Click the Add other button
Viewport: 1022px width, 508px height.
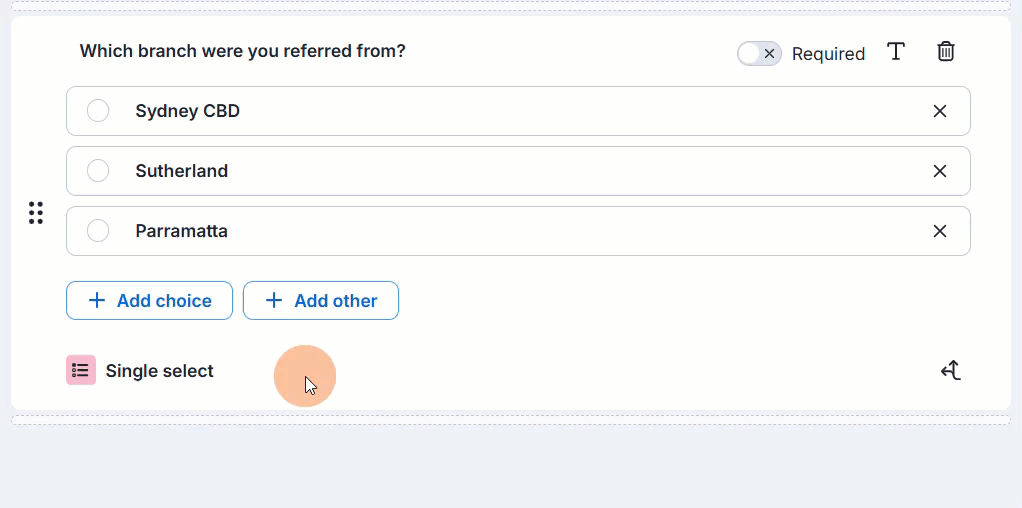point(321,301)
